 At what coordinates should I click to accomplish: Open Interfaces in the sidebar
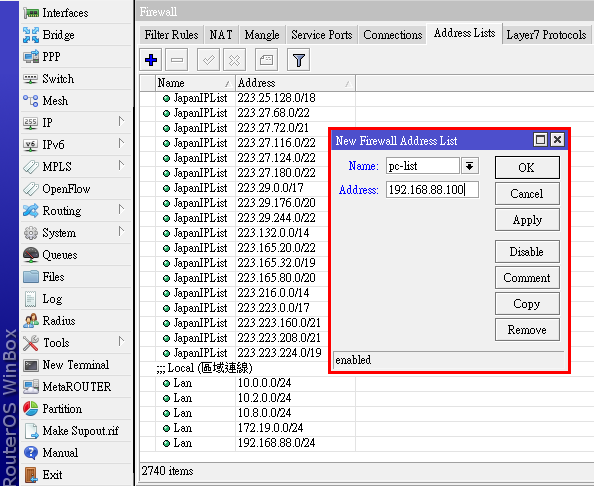click(76, 13)
